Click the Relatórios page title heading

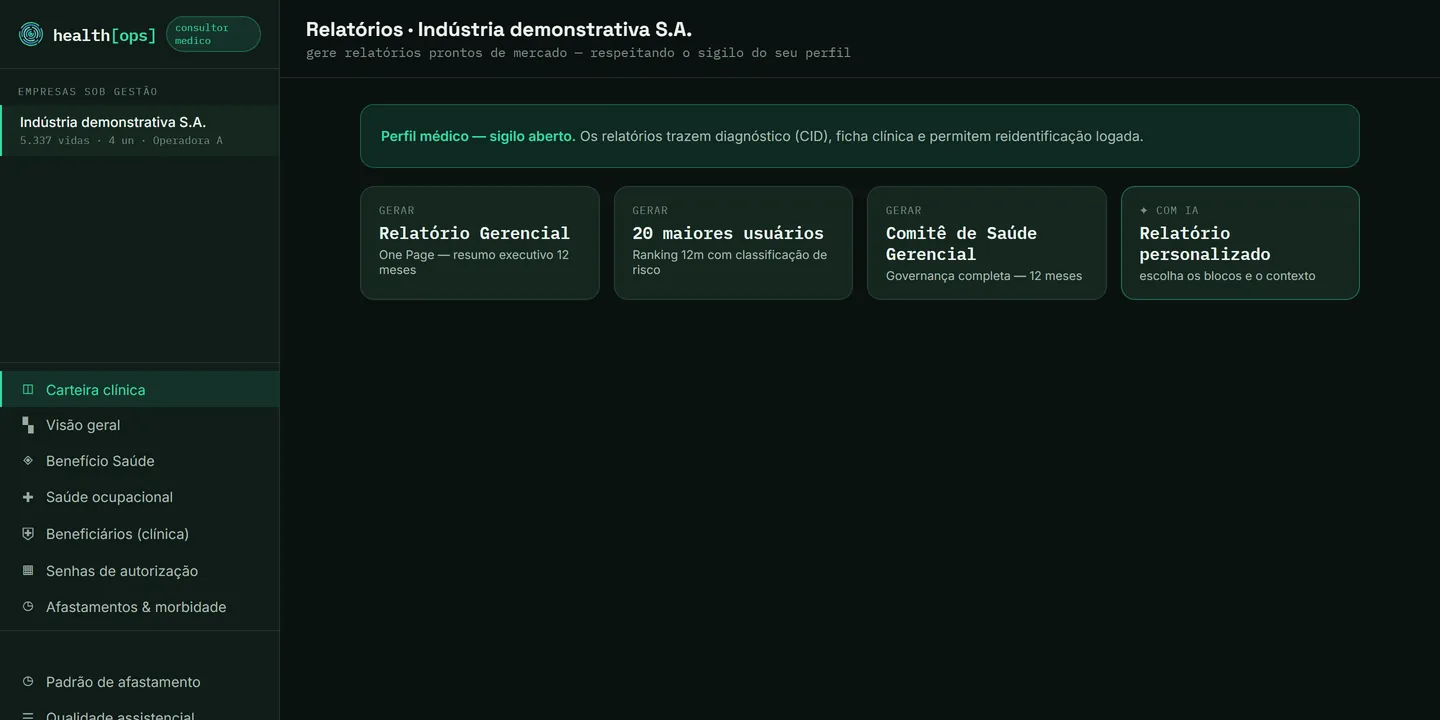click(499, 29)
